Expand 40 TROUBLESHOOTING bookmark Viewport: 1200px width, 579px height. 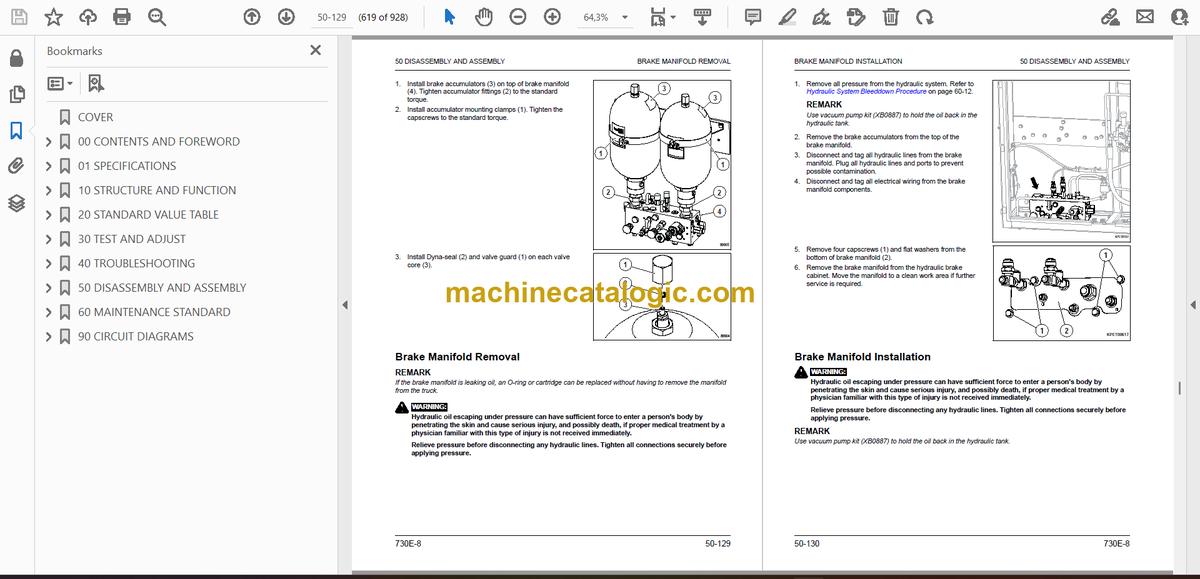pyautogui.click(x=49, y=264)
